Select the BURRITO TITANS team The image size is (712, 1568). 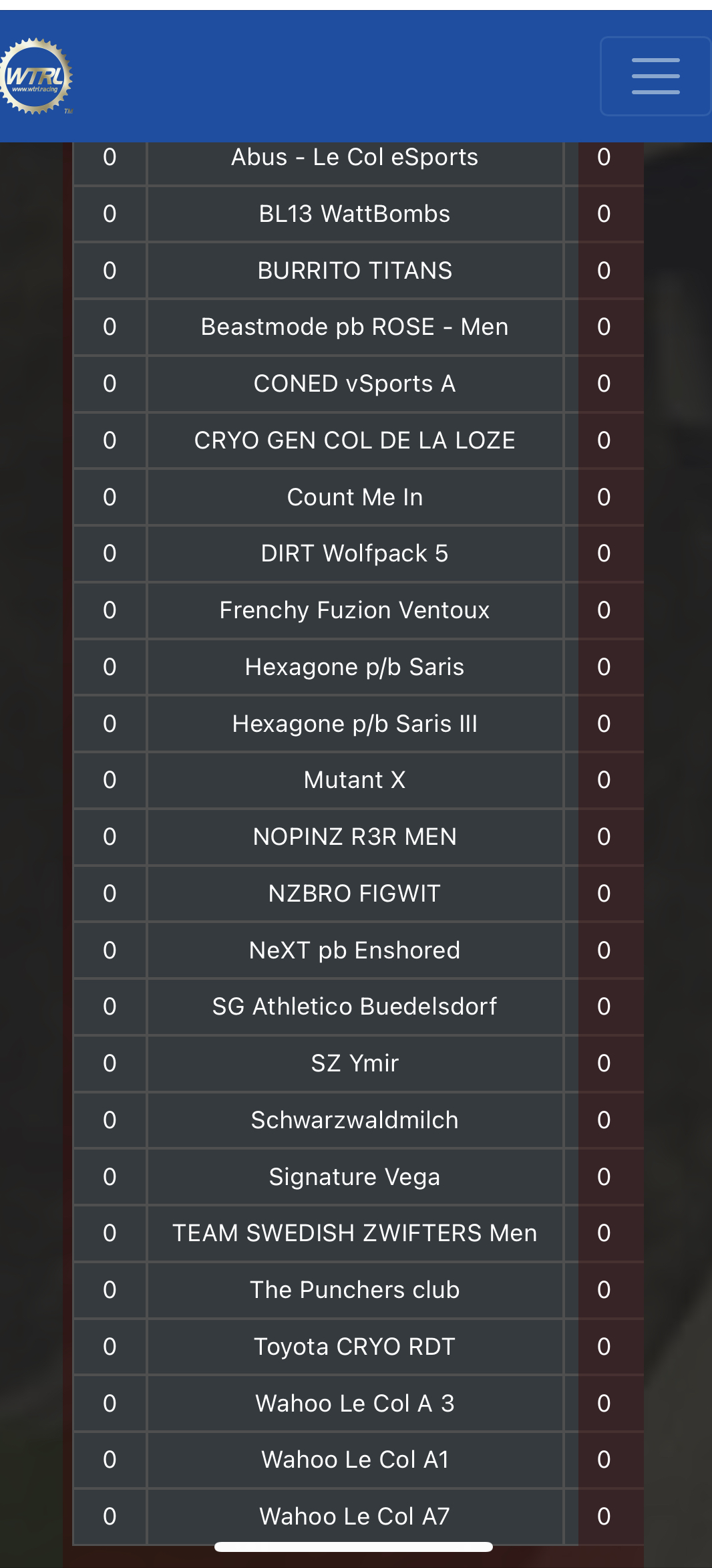(358, 271)
